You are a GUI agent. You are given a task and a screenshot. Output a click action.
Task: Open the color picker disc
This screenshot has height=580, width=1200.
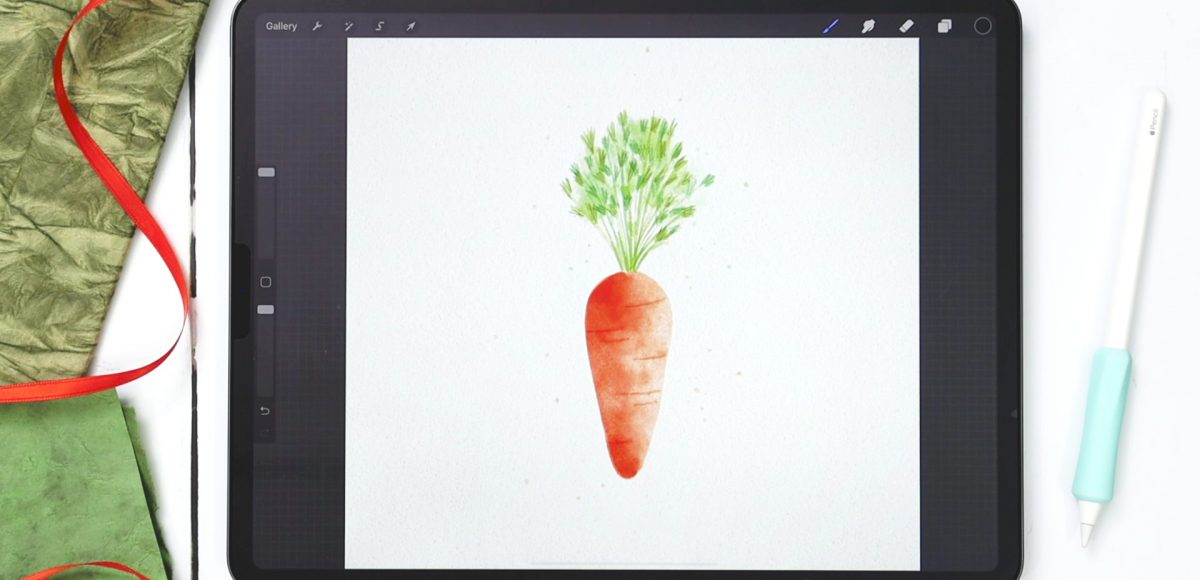984,26
